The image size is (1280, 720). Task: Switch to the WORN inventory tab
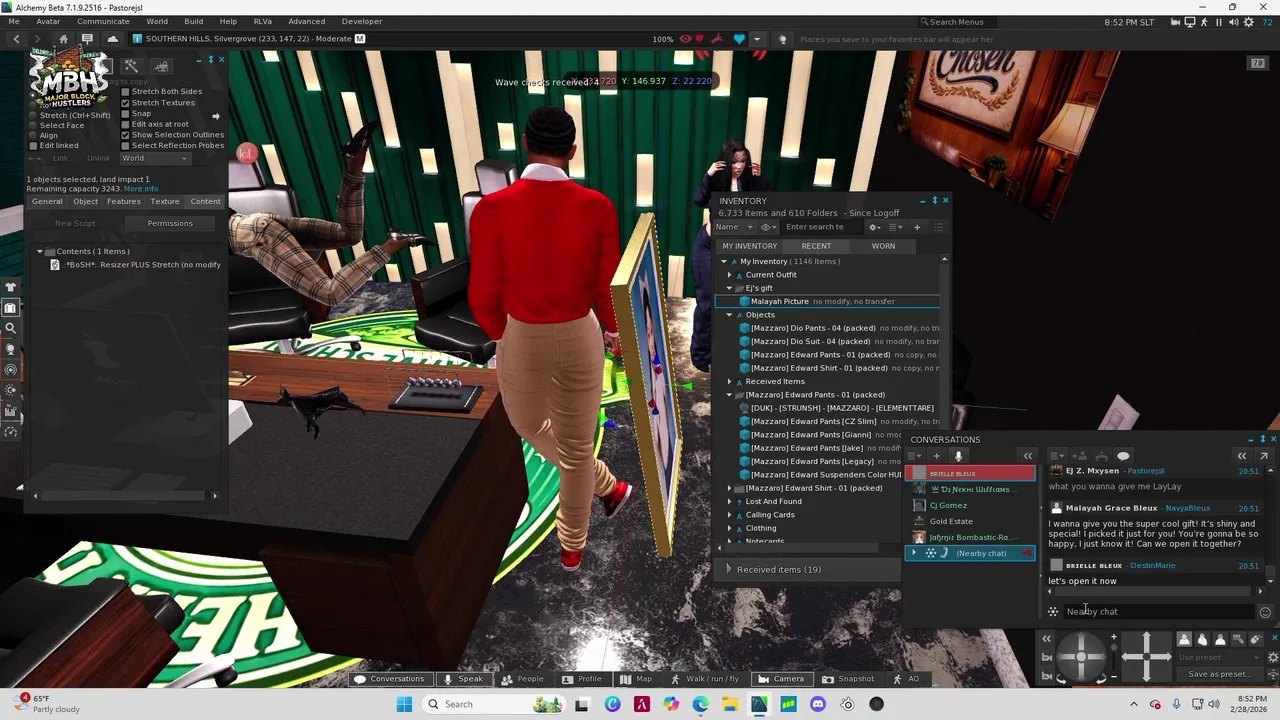883,246
